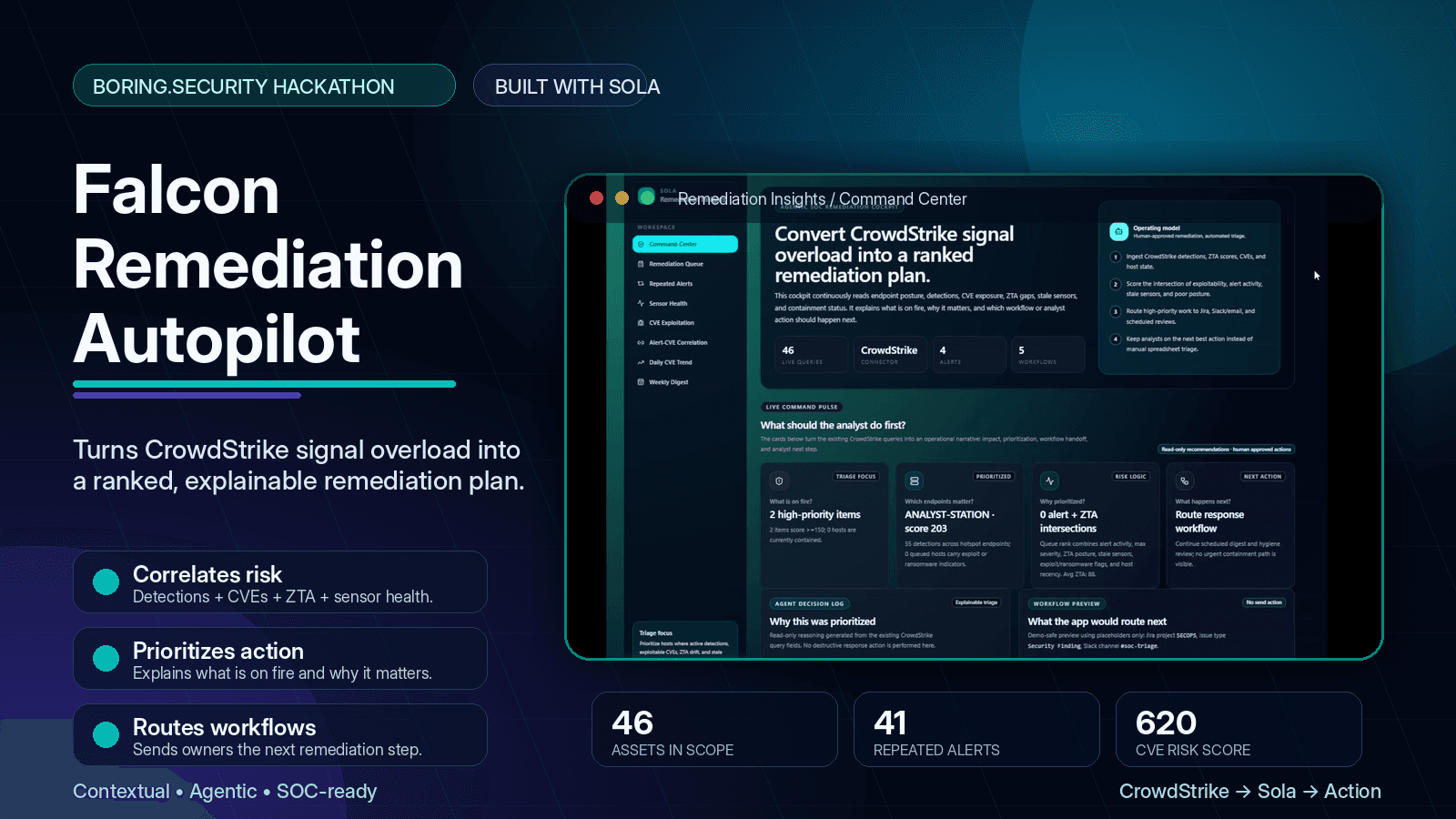The height and width of the screenshot is (819, 1456).
Task: Click step 1 number badge in Operating model
Action: click(x=1116, y=257)
